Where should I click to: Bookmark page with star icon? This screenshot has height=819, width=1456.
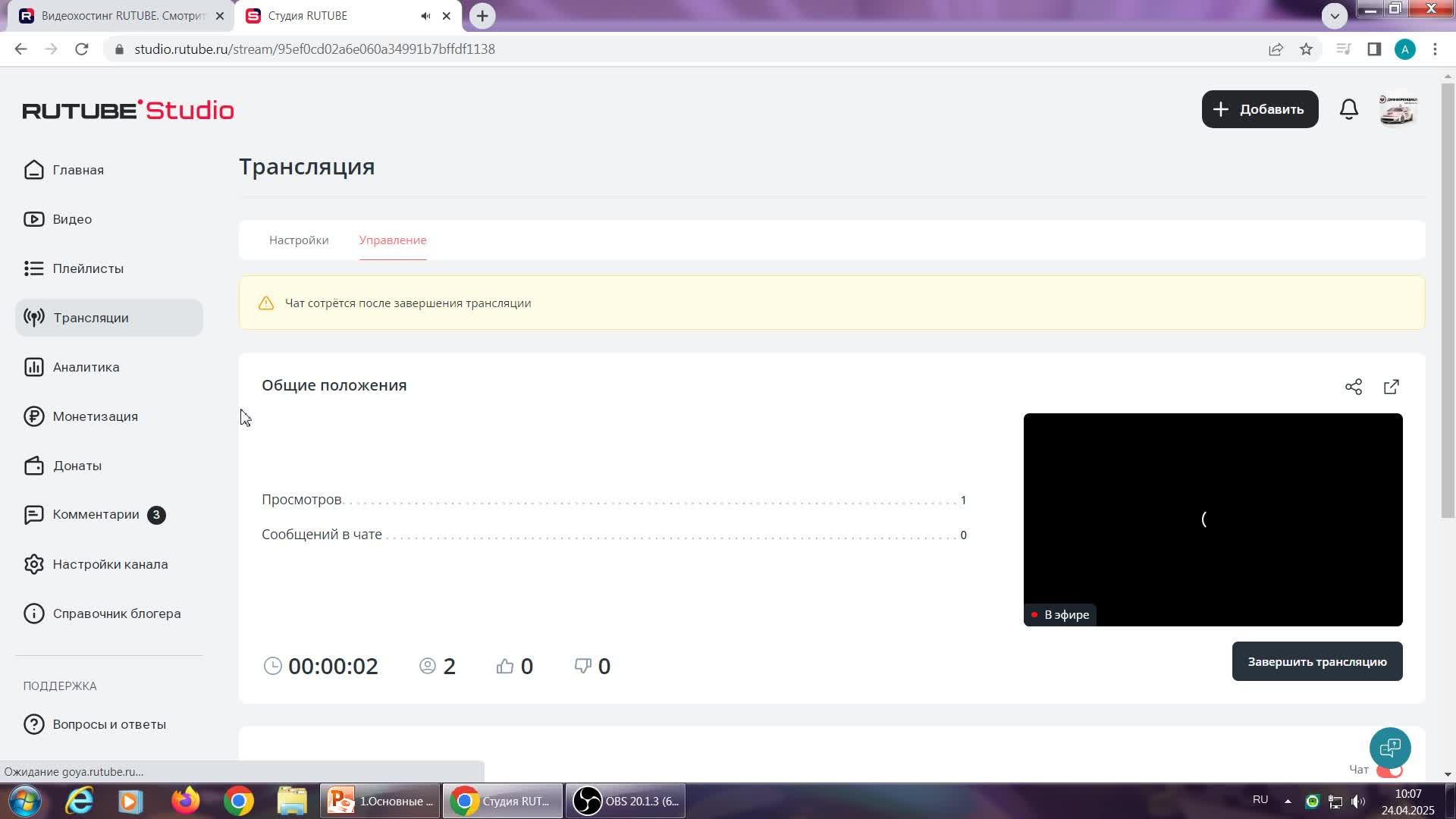(x=1306, y=49)
